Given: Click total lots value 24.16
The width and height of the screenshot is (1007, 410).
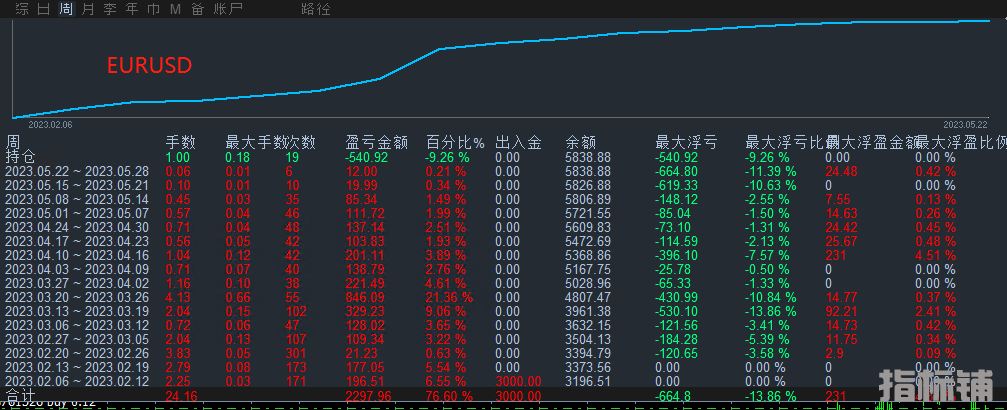Looking at the screenshot, I should [x=182, y=396].
